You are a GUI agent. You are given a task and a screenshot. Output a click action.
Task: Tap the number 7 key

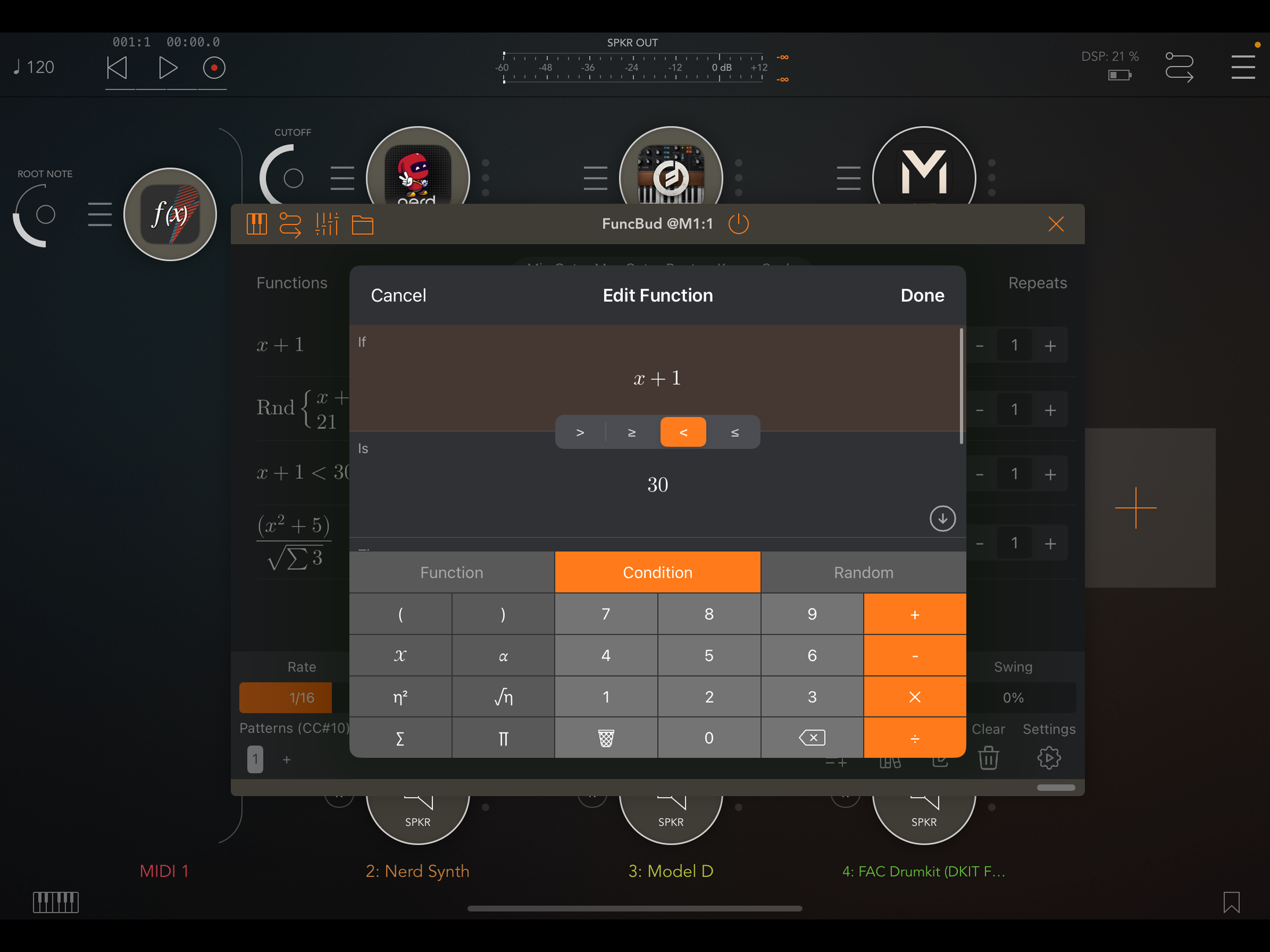(x=606, y=614)
